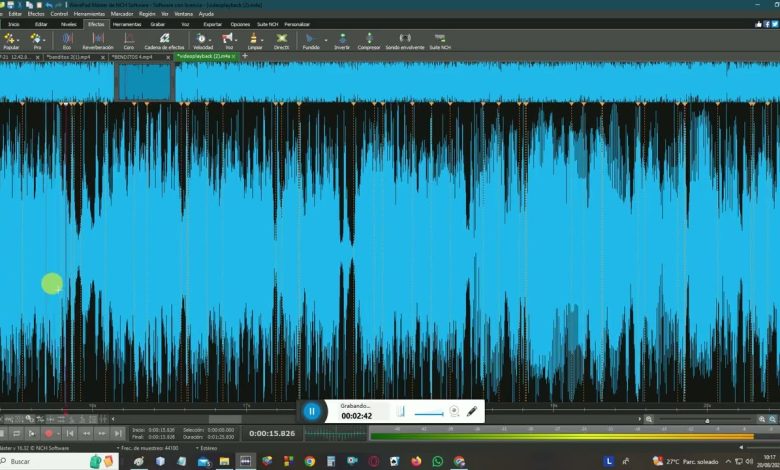Open WhatsApp from the taskbar
The height and width of the screenshot is (470, 780).
[x=437, y=461]
